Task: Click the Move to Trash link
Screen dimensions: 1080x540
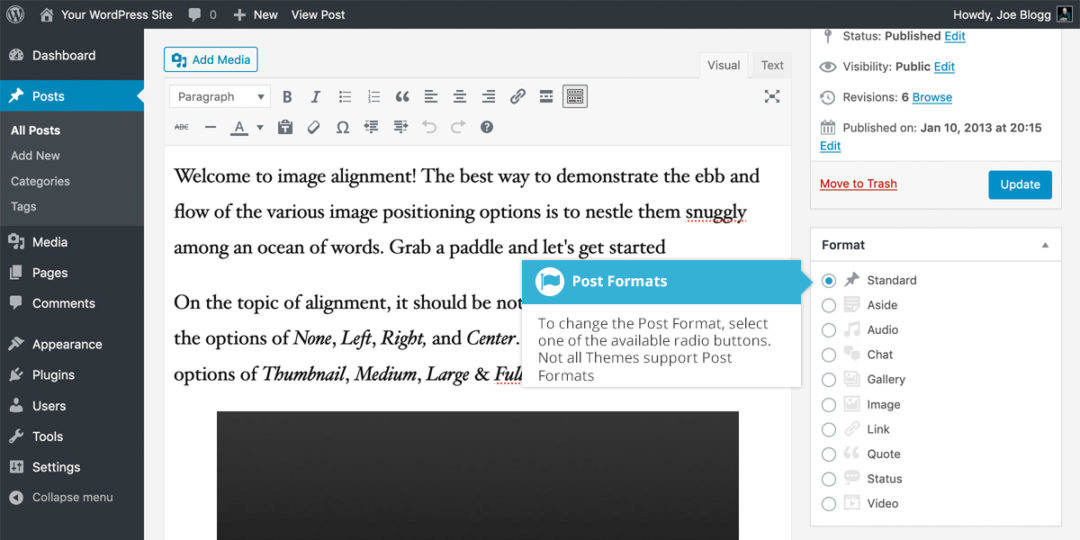Action: coord(858,184)
